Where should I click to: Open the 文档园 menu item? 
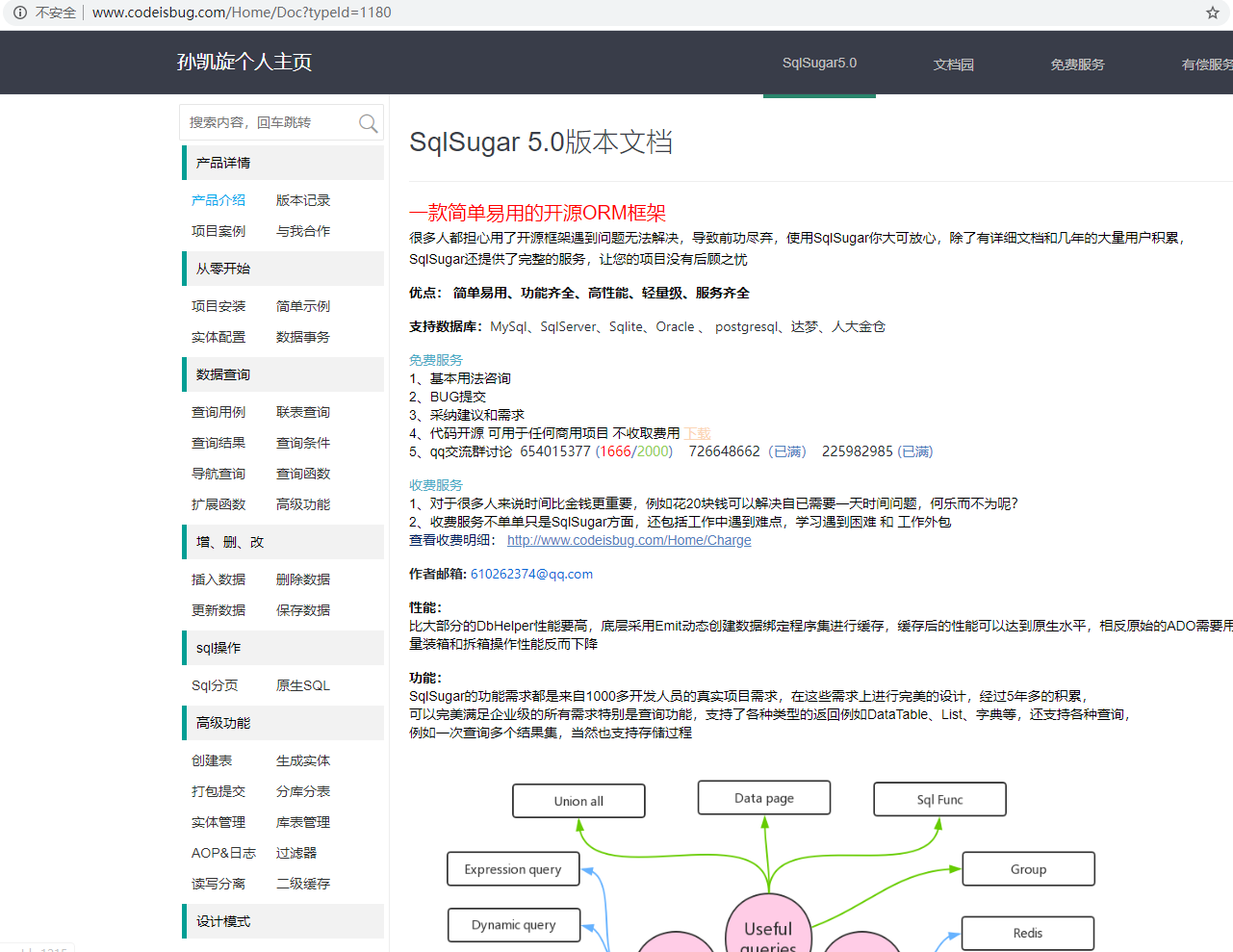tap(953, 64)
